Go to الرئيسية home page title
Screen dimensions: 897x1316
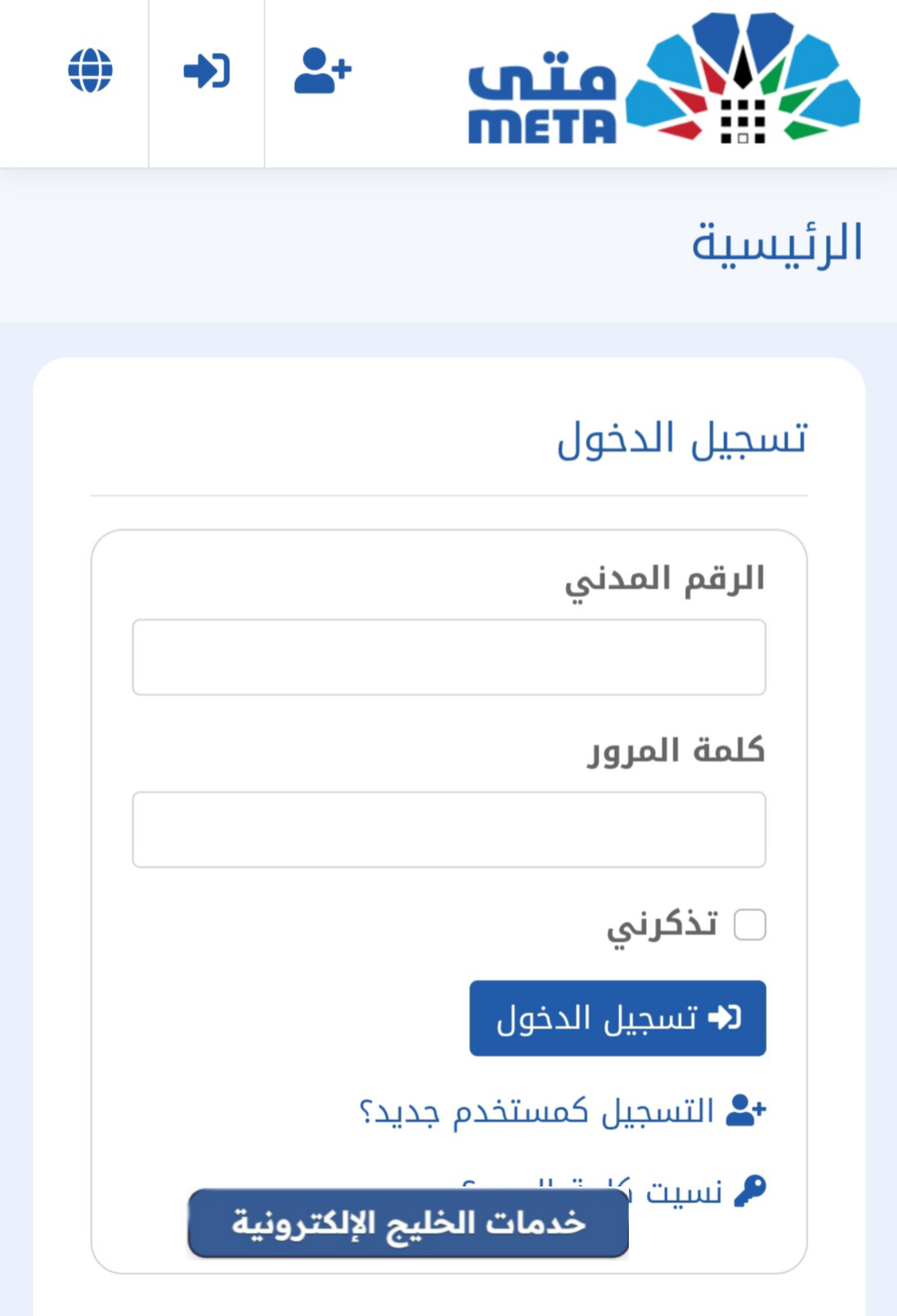tap(776, 244)
